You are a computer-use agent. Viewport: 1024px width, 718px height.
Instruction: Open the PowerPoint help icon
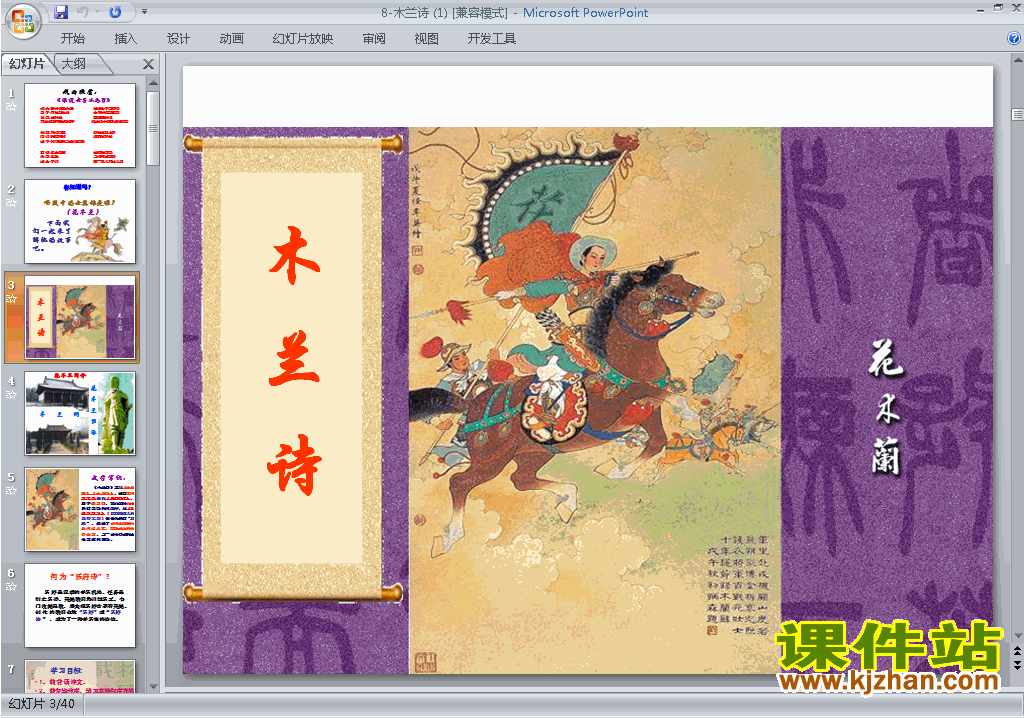coord(1014,39)
